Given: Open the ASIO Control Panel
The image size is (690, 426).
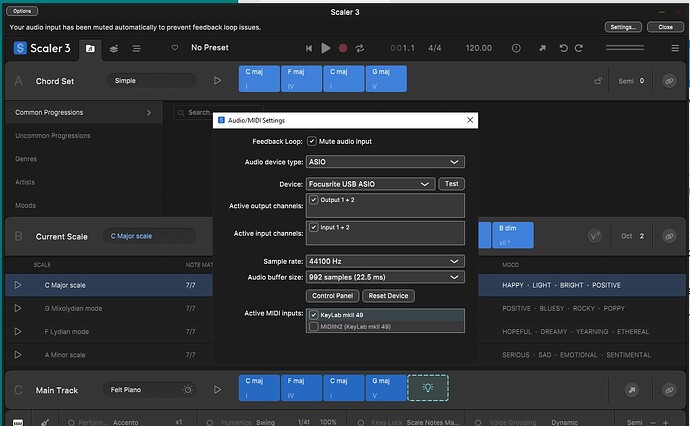Looking at the screenshot, I should (332, 296).
